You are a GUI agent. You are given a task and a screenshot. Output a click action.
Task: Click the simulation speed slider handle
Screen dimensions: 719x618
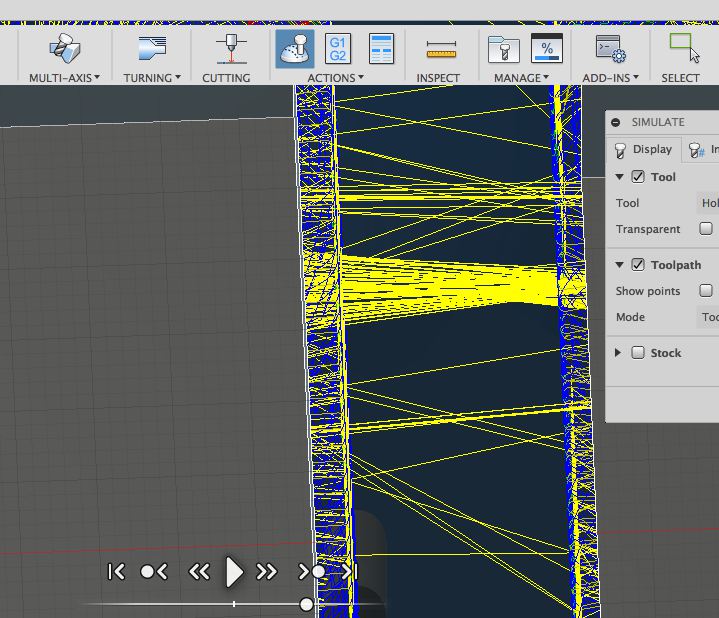pos(306,604)
